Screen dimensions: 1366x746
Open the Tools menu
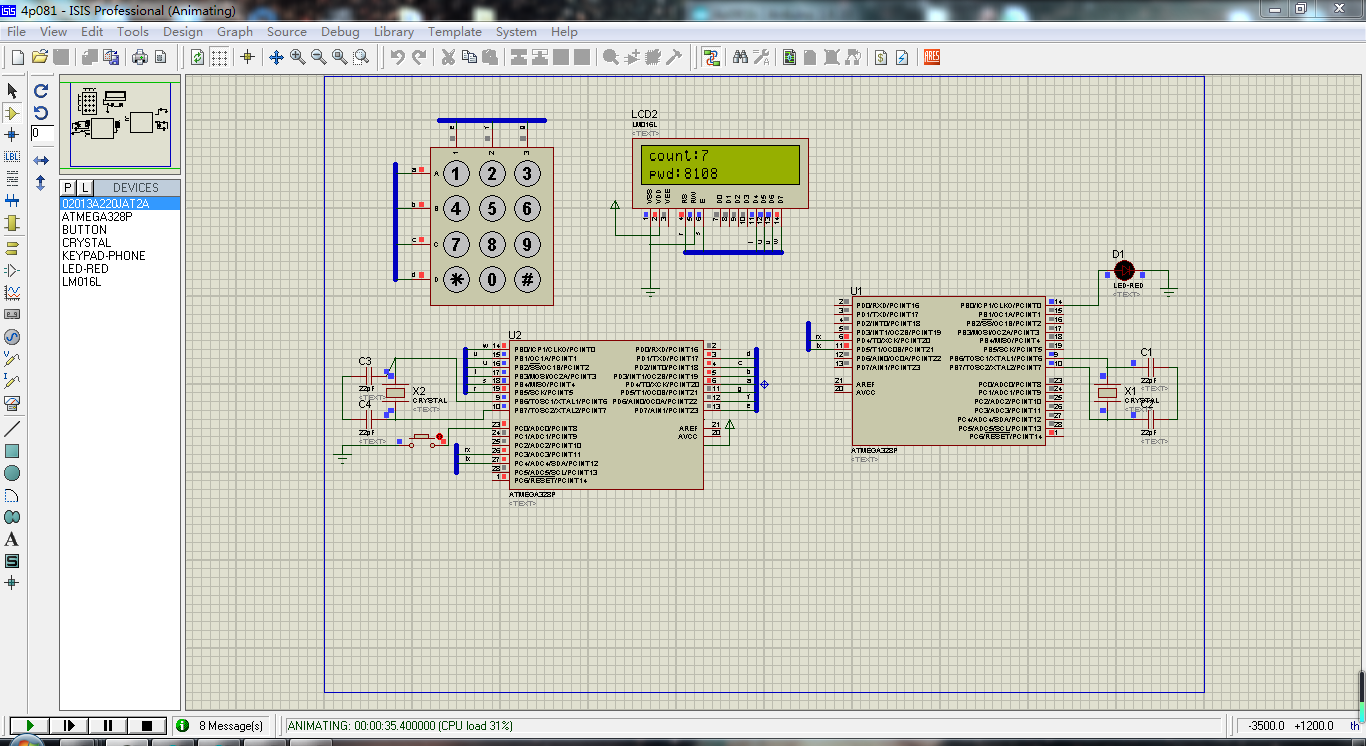click(x=132, y=31)
